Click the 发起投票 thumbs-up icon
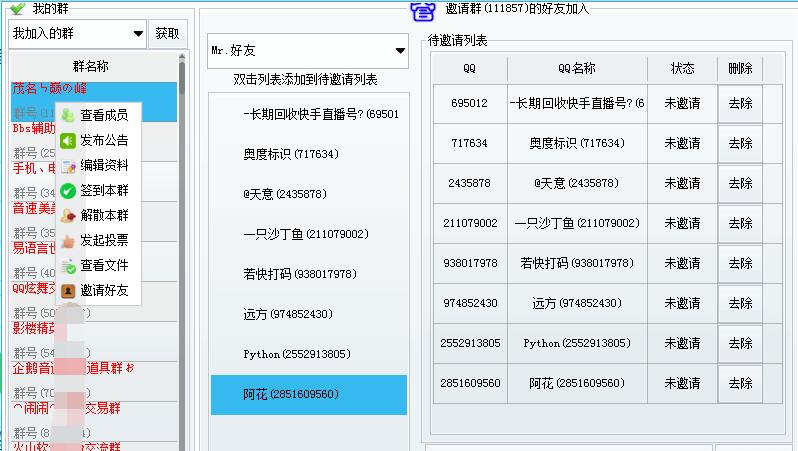798x451 pixels. point(68,241)
